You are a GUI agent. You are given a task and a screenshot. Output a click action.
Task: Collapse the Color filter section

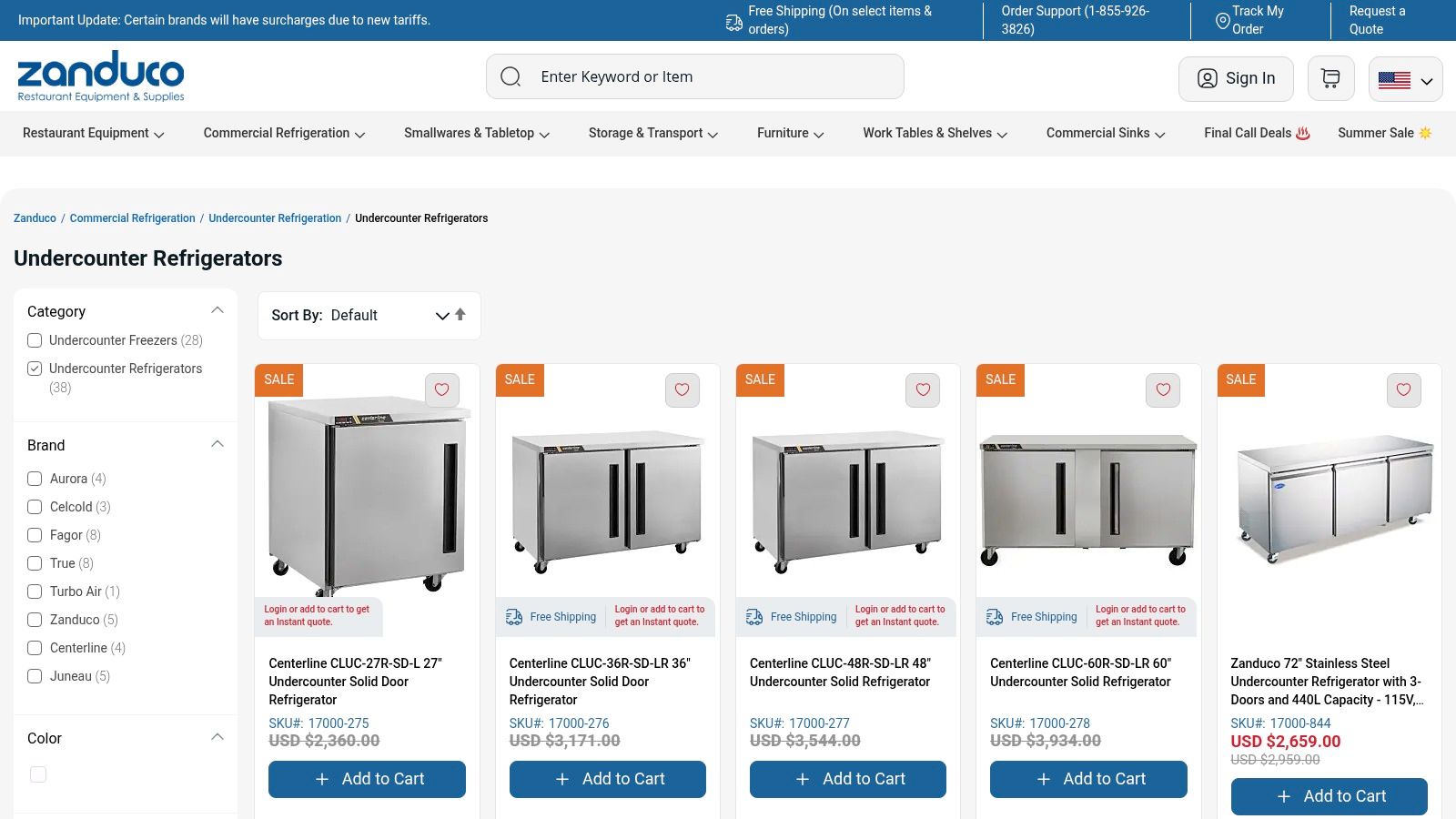[217, 737]
